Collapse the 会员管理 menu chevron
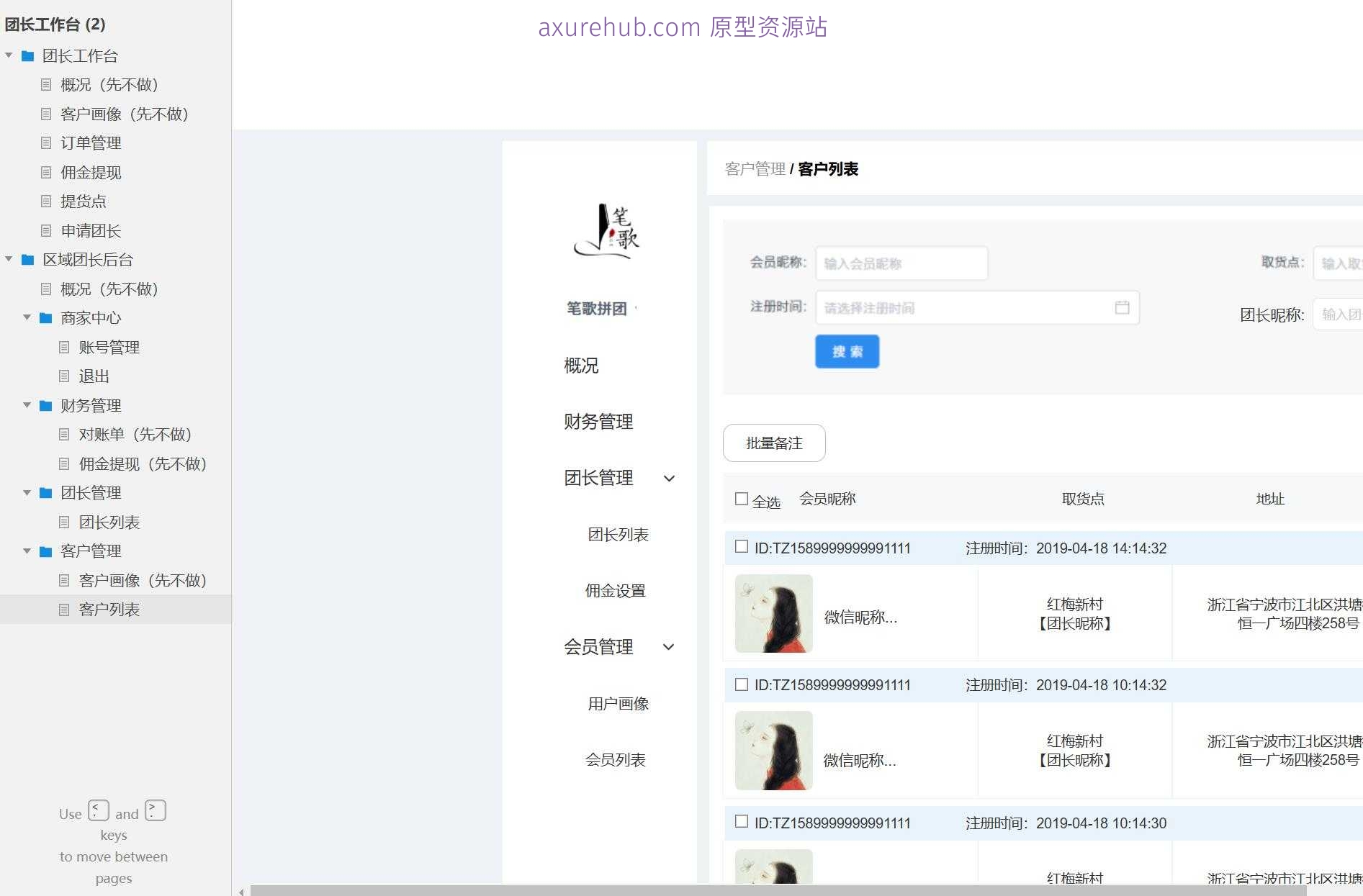 click(669, 647)
